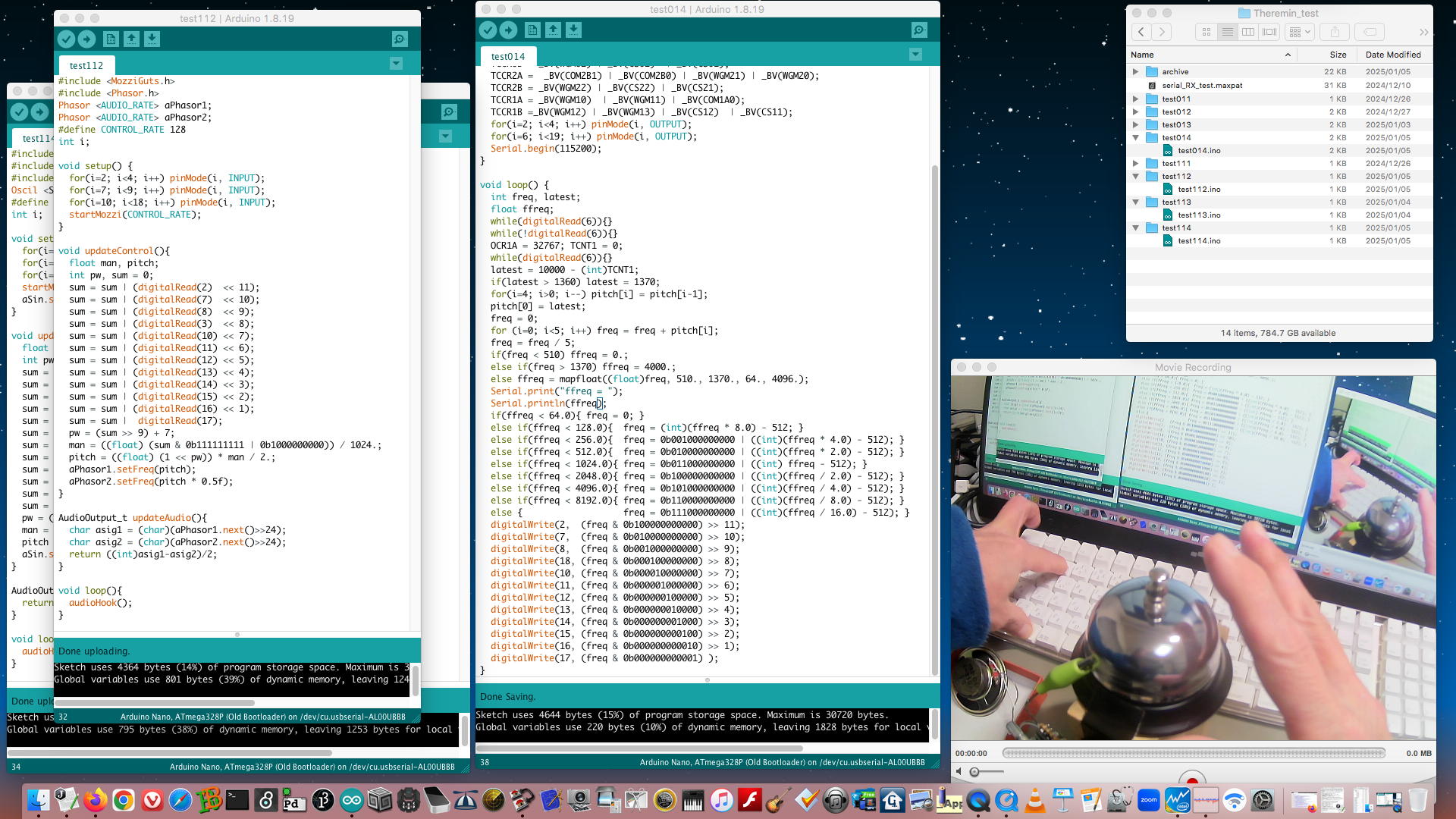
Task: Click the Verify button in test112 window
Action: [66, 39]
